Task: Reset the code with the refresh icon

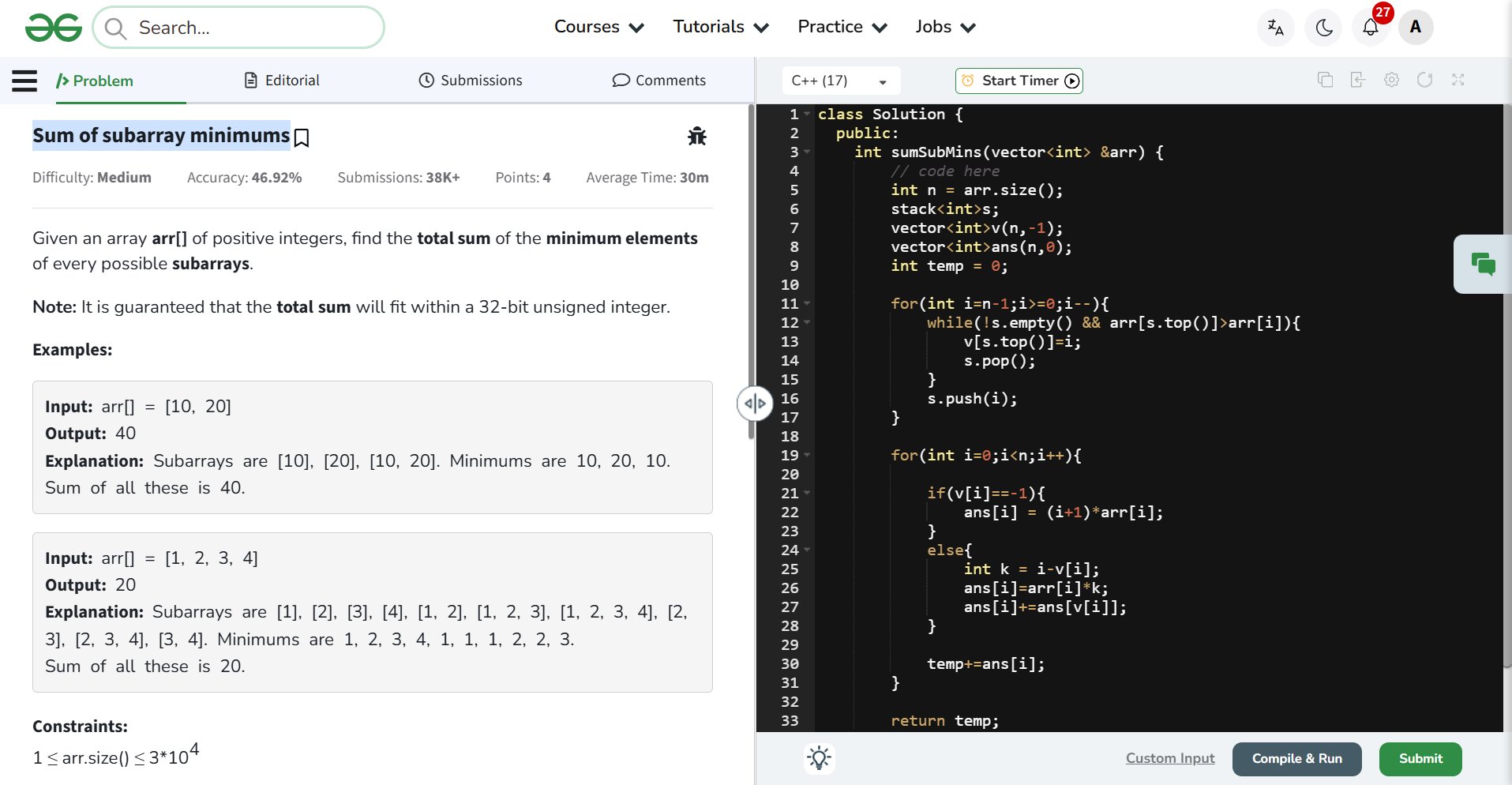Action: click(x=1424, y=80)
